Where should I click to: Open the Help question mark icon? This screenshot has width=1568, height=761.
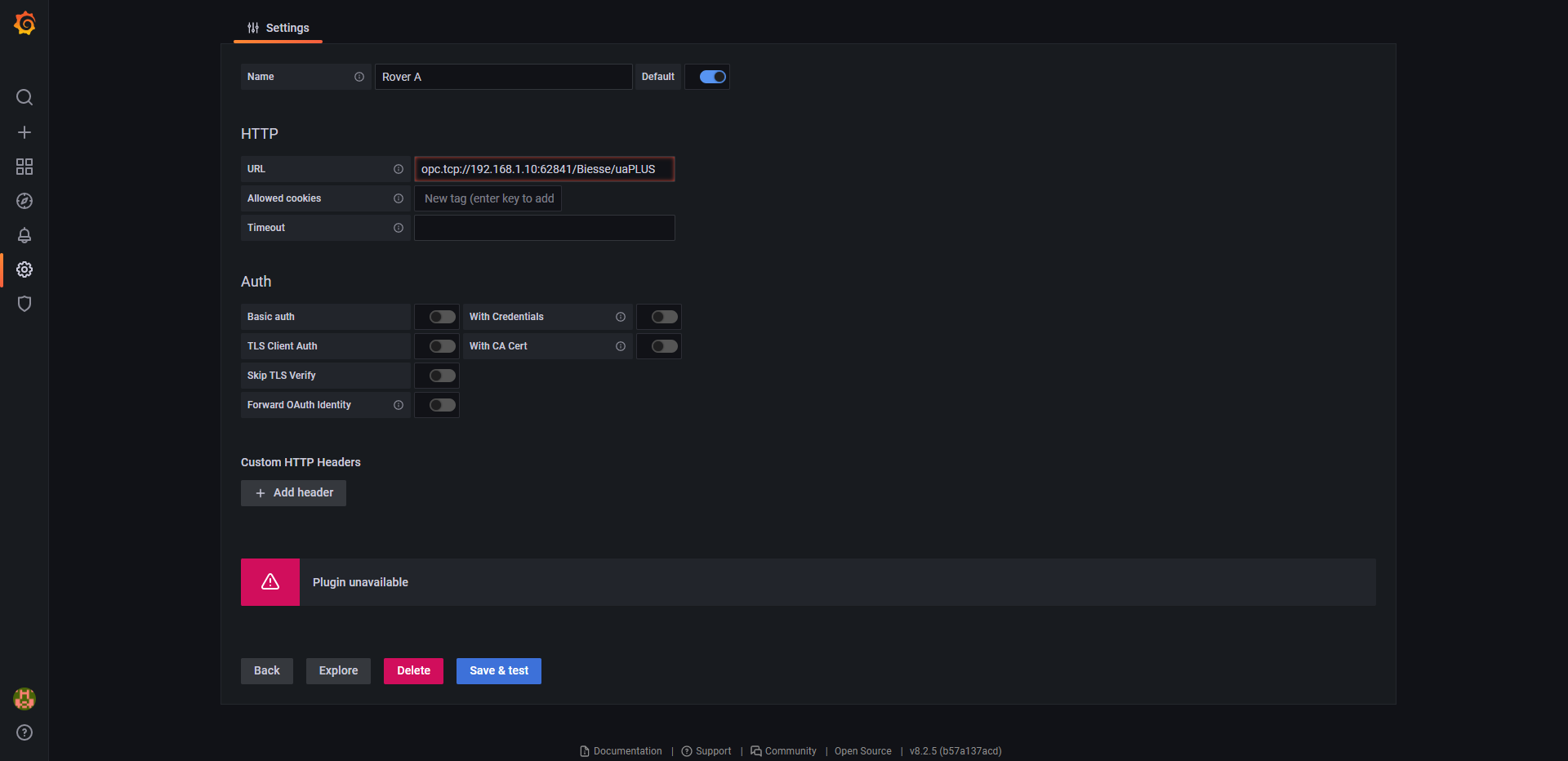point(24,733)
